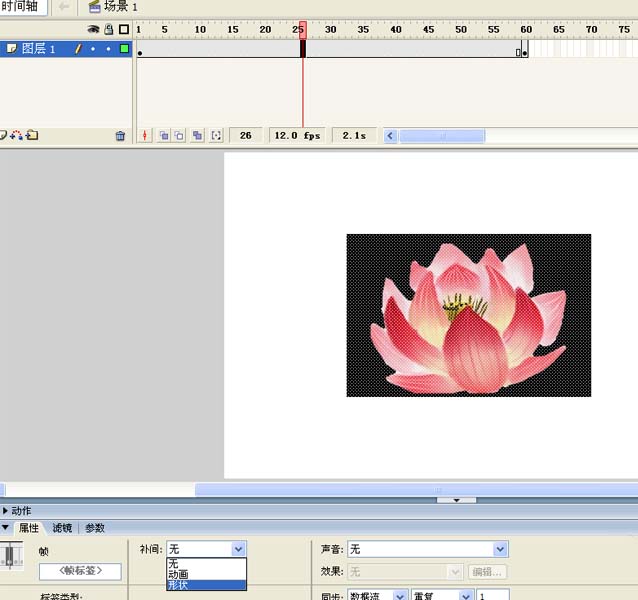Toggle lock all layers padlock icon
The width and height of the screenshot is (638, 600).
(x=108, y=30)
